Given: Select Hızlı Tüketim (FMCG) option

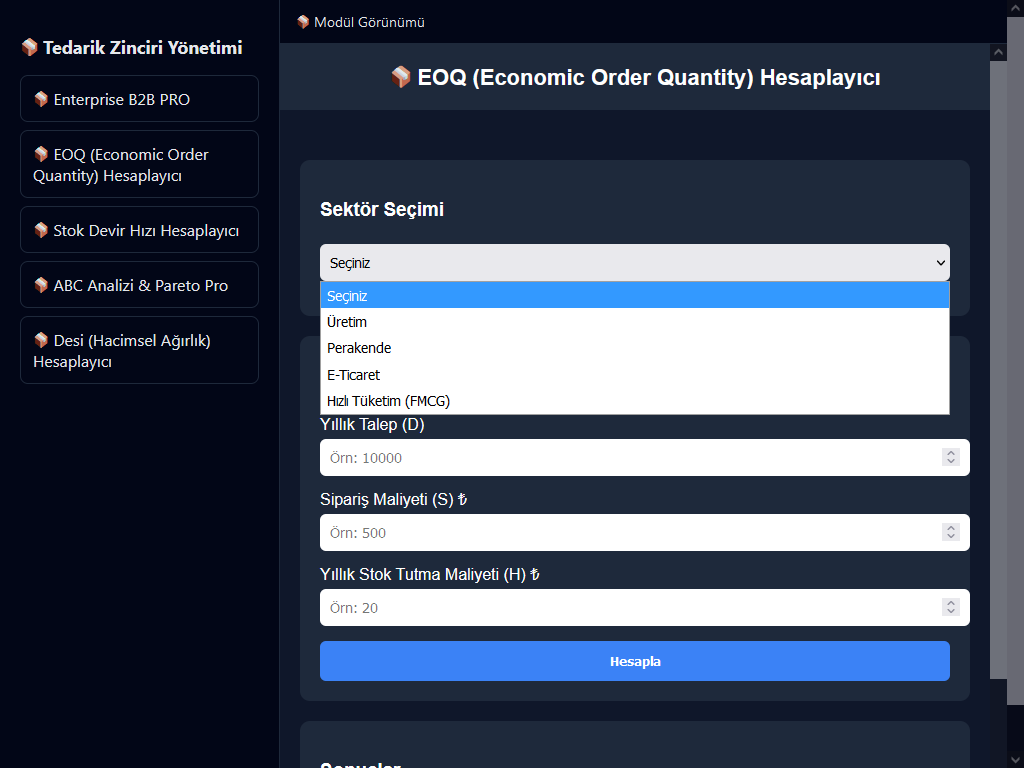Looking at the screenshot, I should [x=634, y=401].
